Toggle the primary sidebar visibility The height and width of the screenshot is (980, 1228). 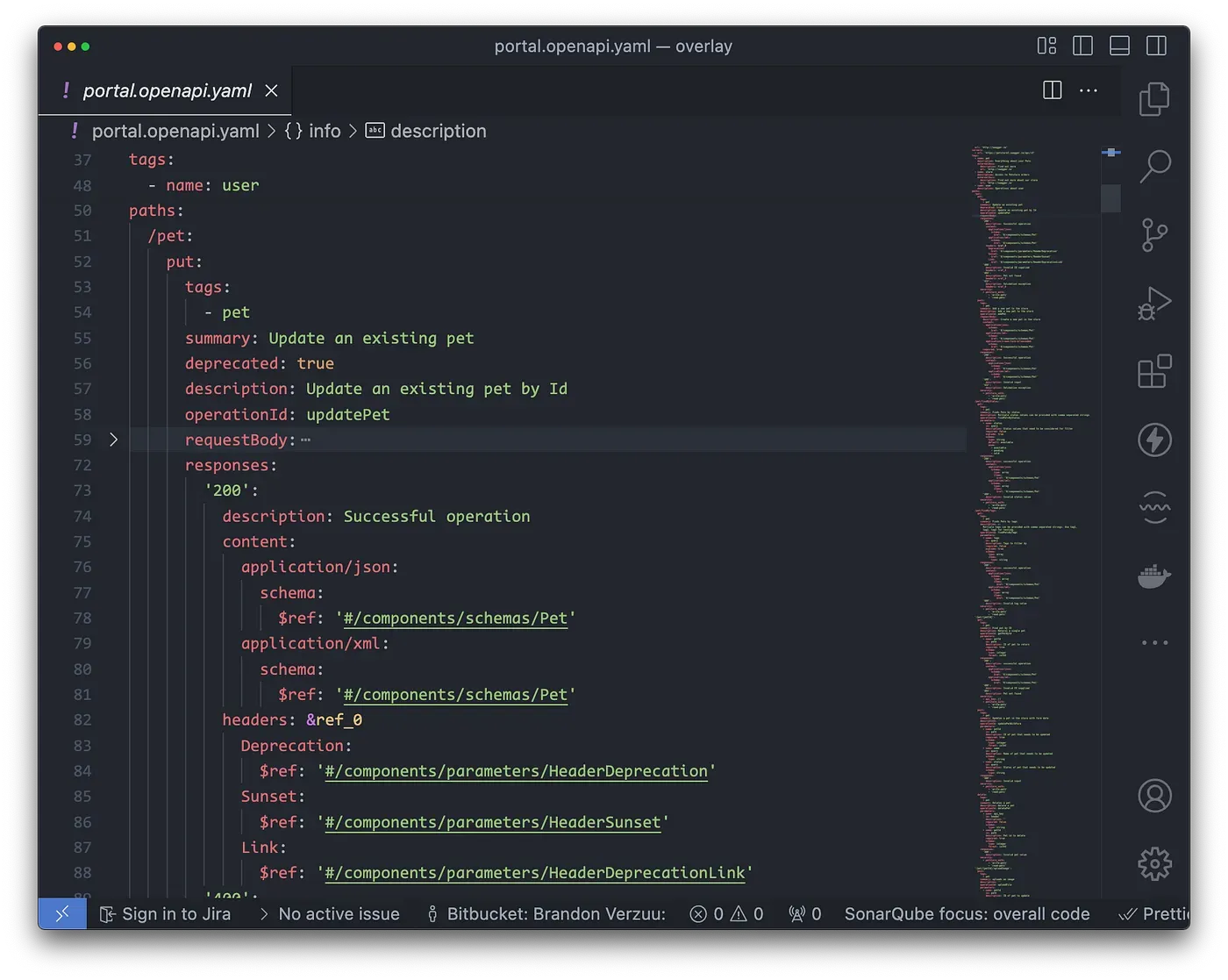coord(1082,45)
